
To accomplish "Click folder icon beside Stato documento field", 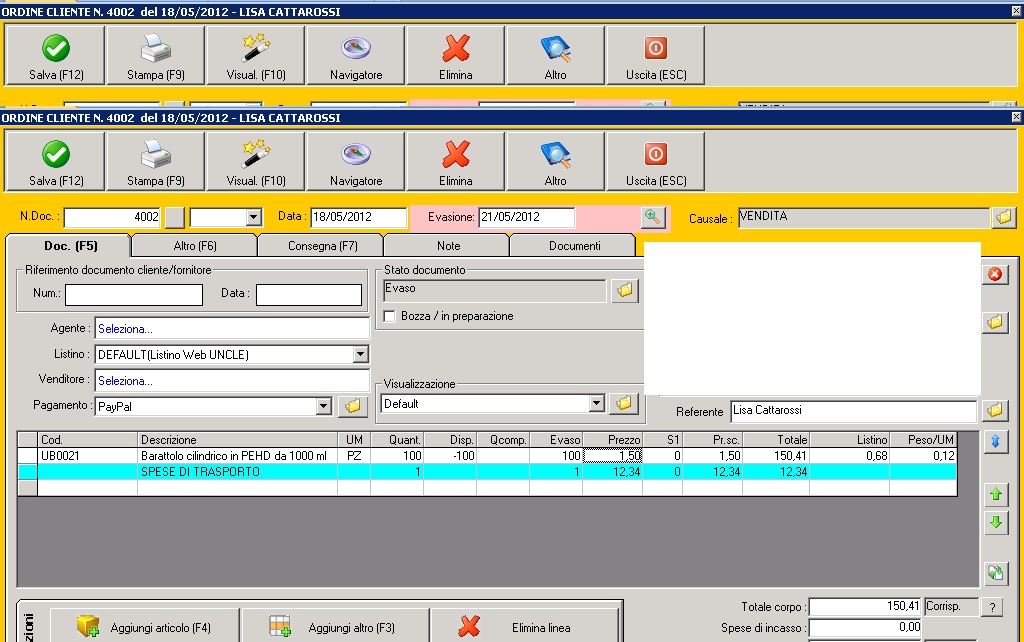I will point(625,290).
